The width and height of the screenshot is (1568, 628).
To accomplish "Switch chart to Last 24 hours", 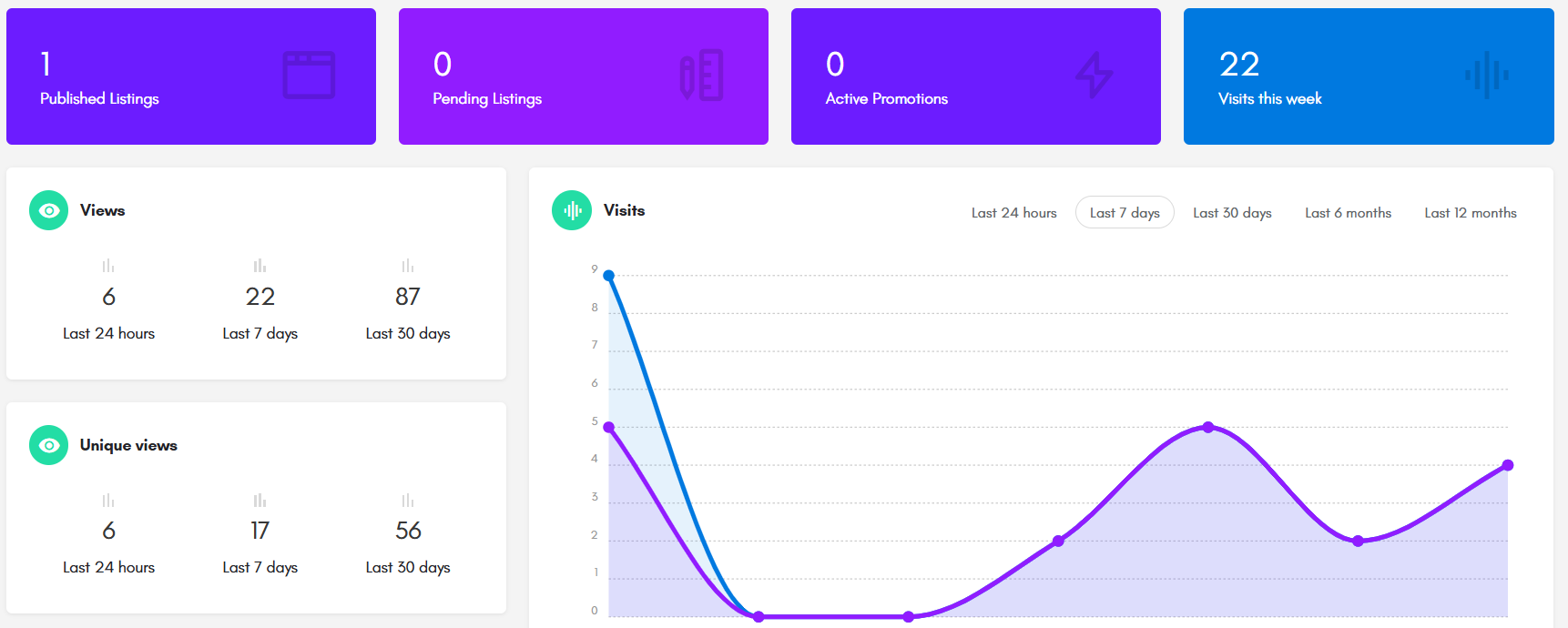I will coord(1013,213).
